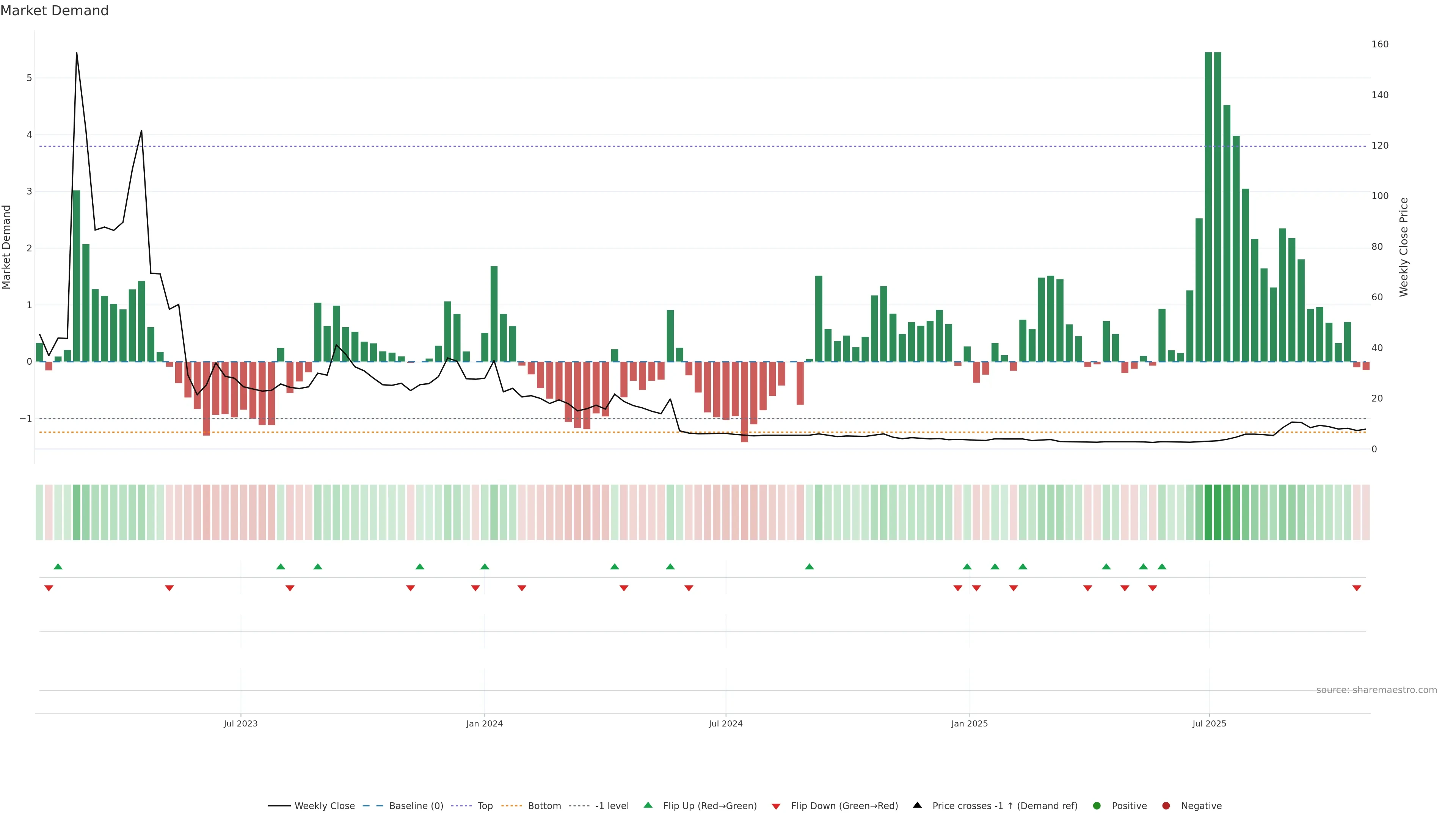Image resolution: width=1456 pixels, height=819 pixels.
Task: Toggle the -1 level legend entry
Action: tap(612, 805)
